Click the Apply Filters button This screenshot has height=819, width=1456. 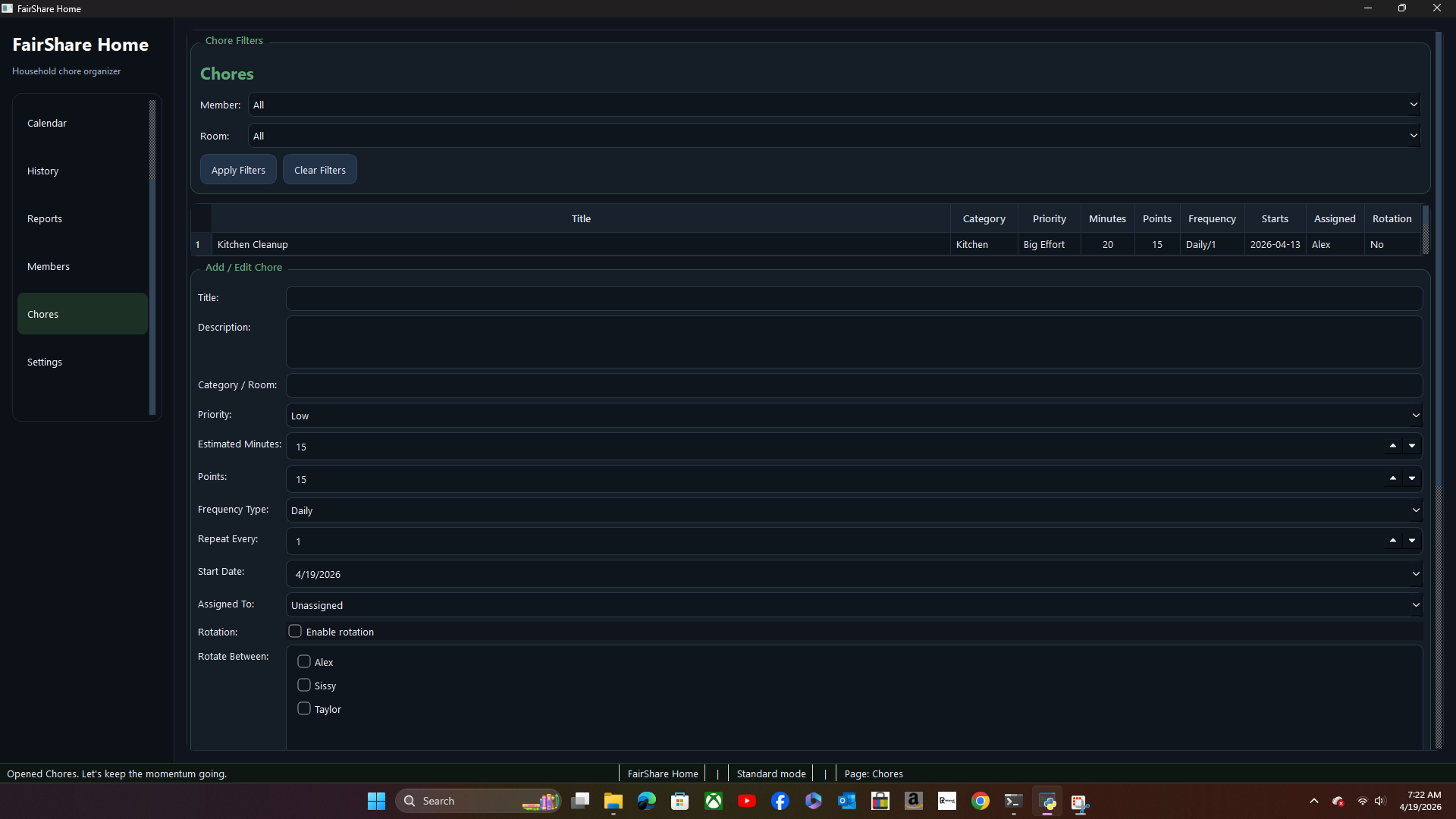tap(238, 169)
